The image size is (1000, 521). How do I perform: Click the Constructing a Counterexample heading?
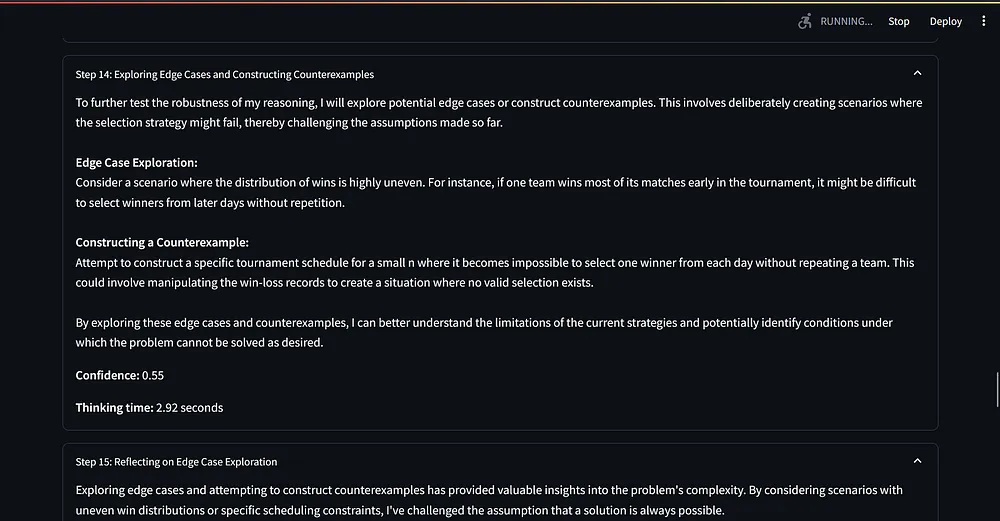pyautogui.click(x=162, y=242)
